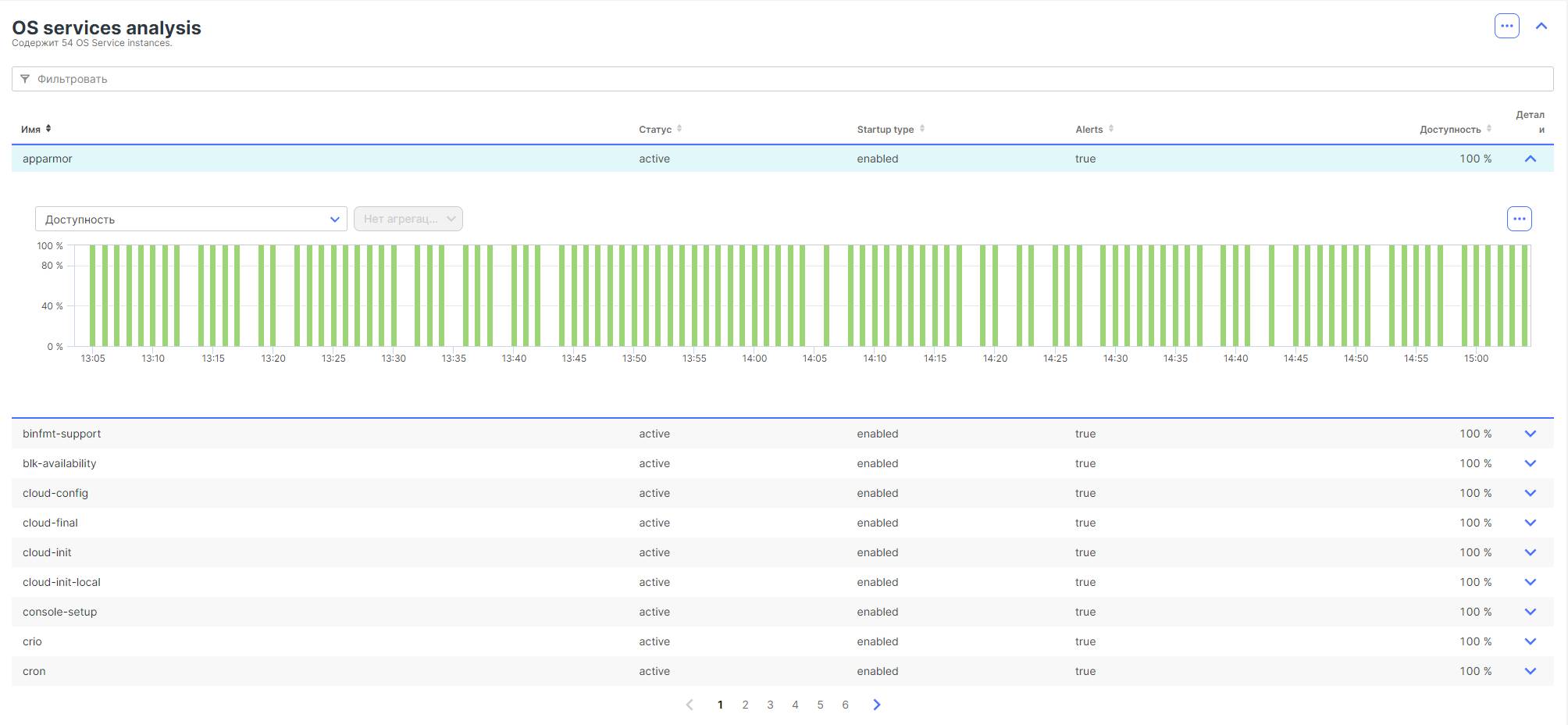Click the previous page arrow
This screenshot has width=1568, height=725.
pos(690,705)
